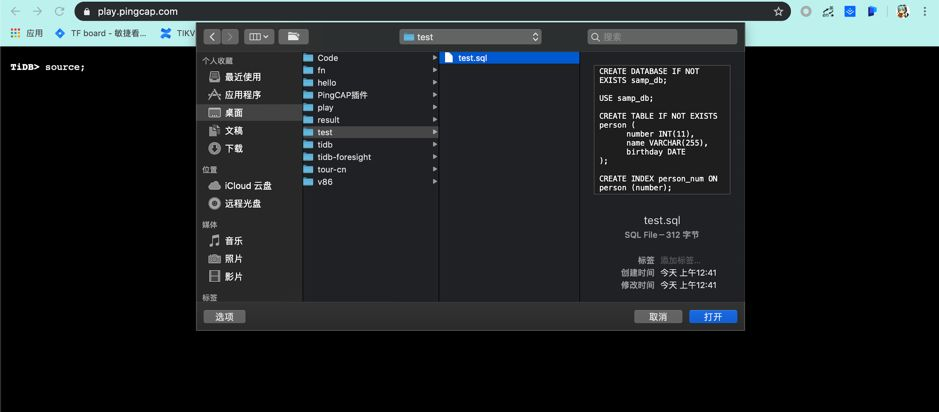
Task: Expand arrow next to v86 folder
Action: 435,182
